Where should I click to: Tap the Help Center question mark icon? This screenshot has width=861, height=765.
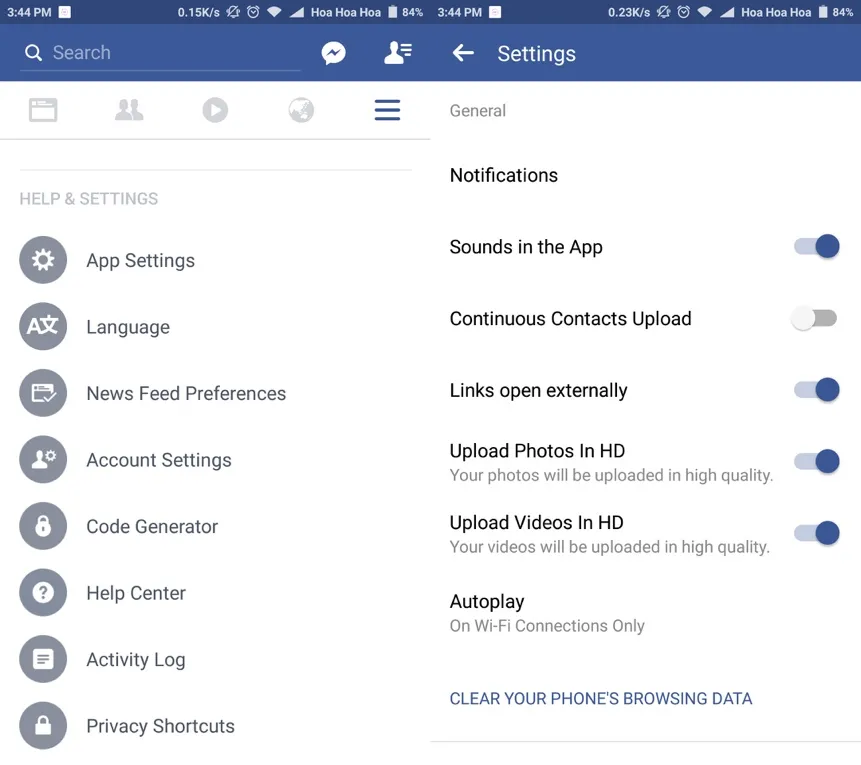(x=43, y=592)
